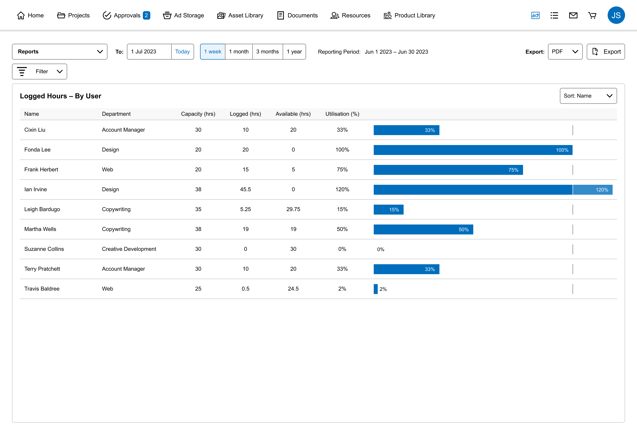Screen dimensions: 637x447
Task: Open the Home page
Action: pos(30,15)
